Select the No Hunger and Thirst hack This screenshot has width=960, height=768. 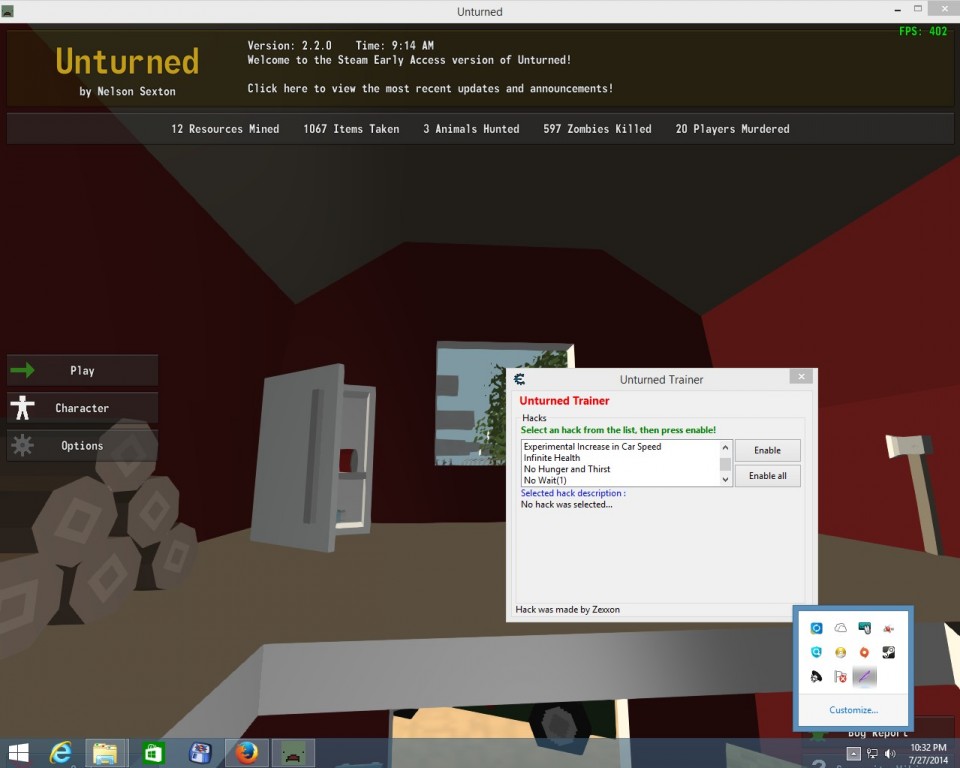coord(567,469)
